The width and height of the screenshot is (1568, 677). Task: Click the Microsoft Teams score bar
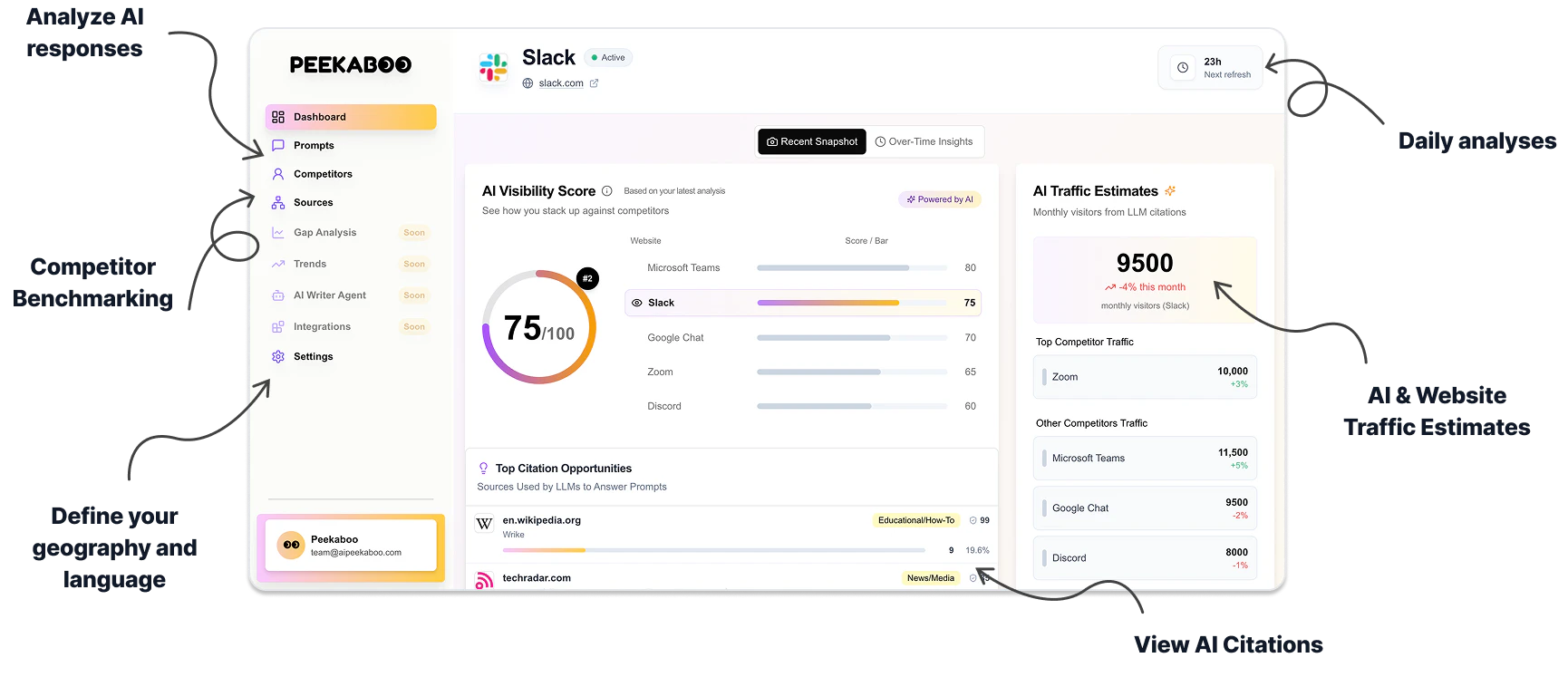point(852,268)
